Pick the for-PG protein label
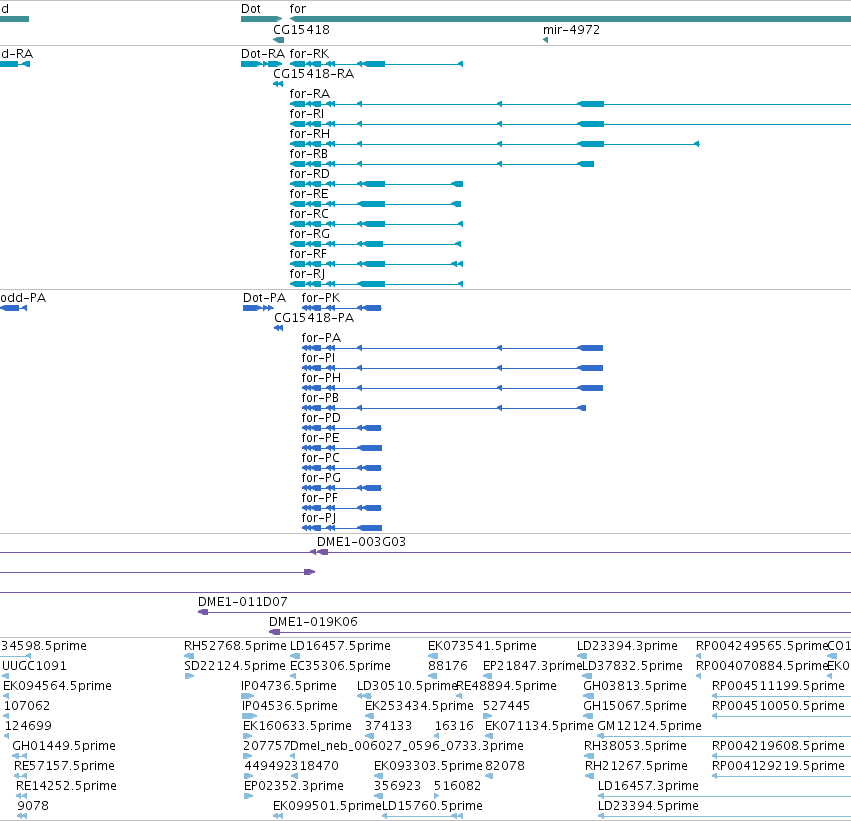This screenshot has width=851, height=821. pyautogui.click(x=321, y=478)
